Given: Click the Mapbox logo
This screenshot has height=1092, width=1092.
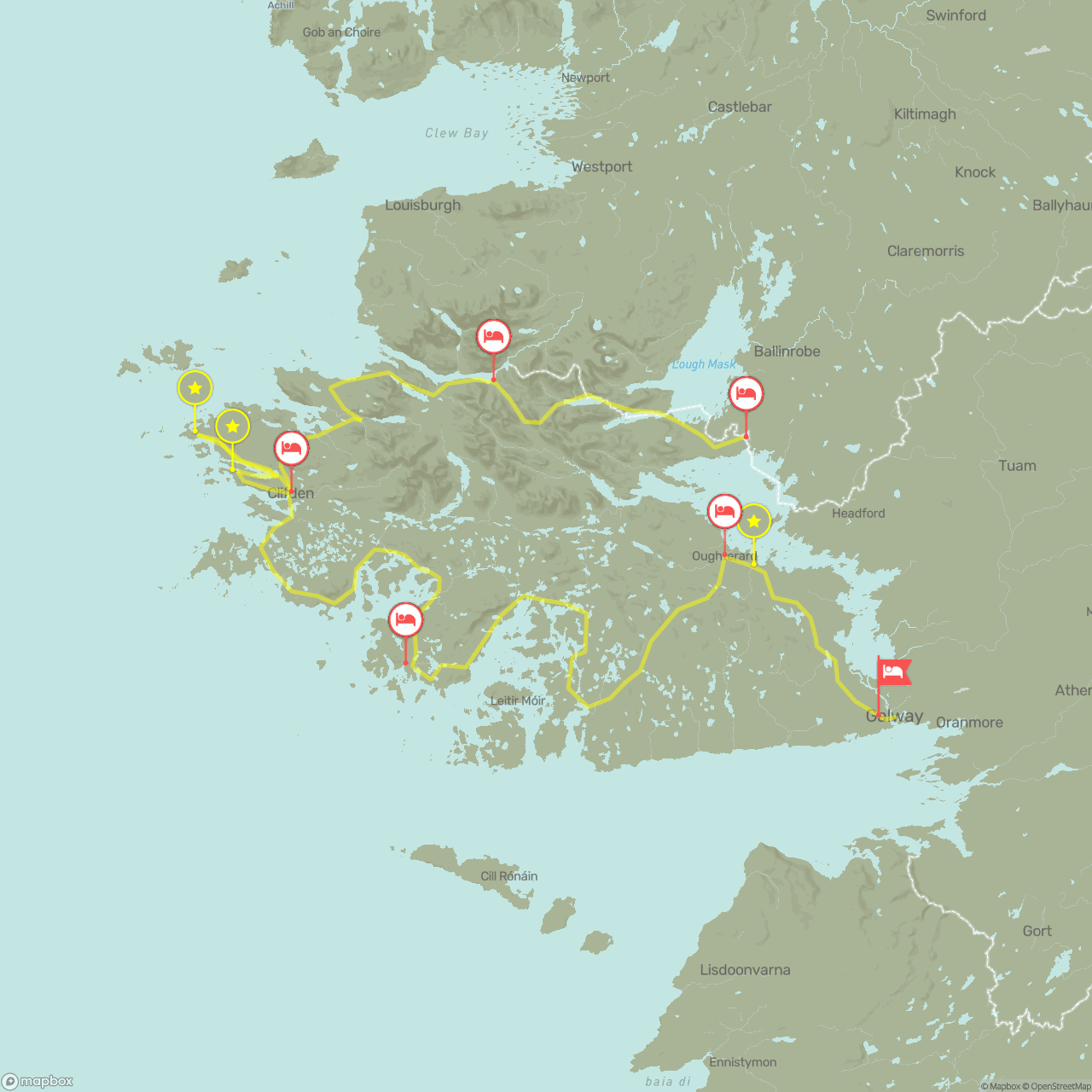Looking at the screenshot, I should tap(38, 1081).
